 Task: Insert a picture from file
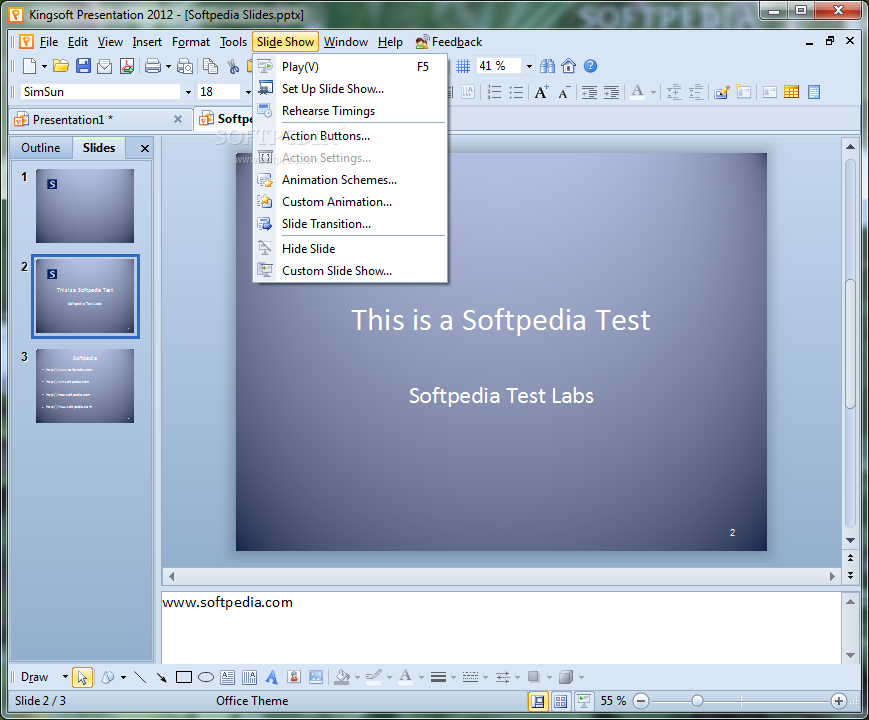316,677
